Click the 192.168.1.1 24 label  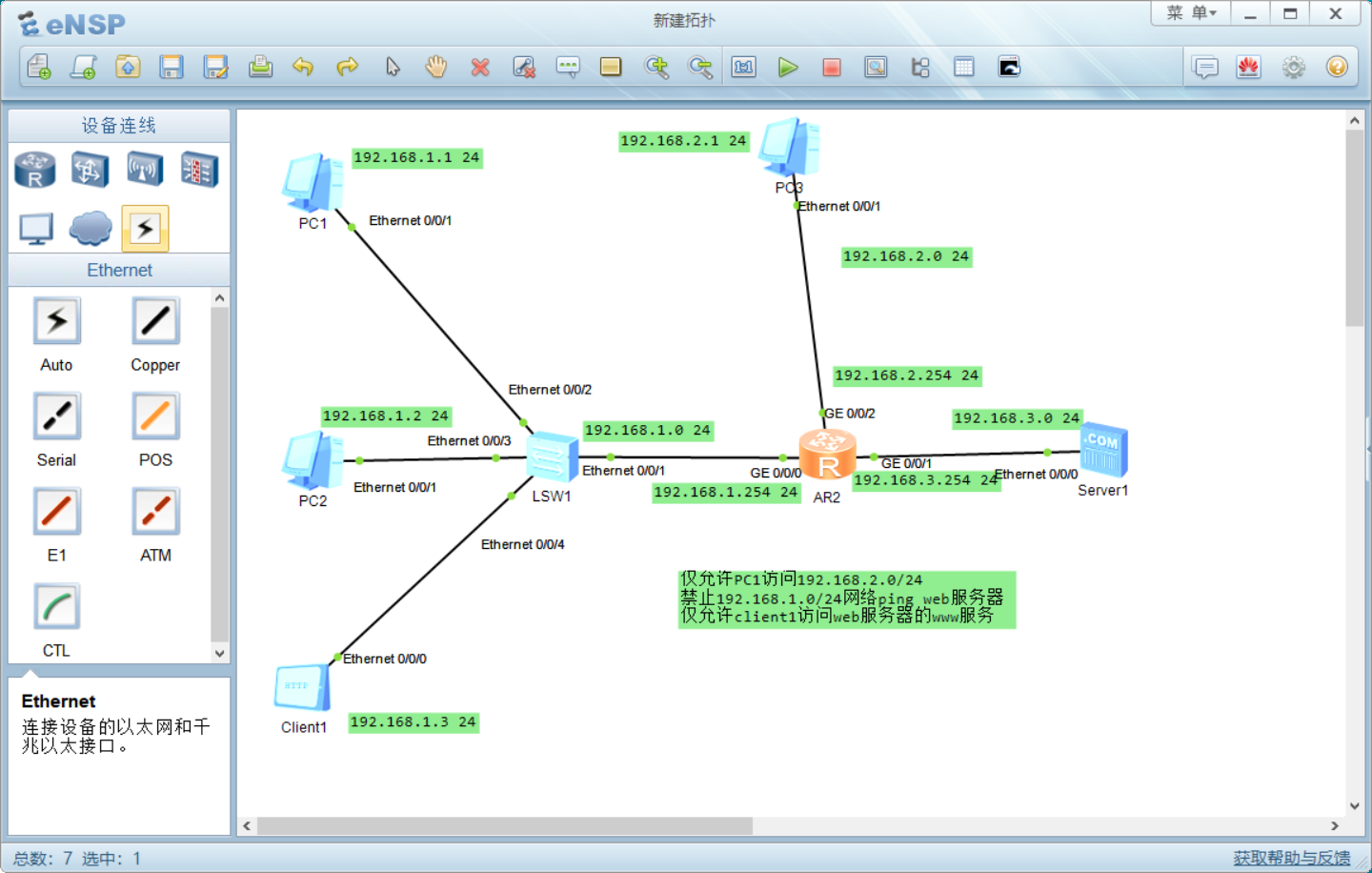tap(416, 157)
